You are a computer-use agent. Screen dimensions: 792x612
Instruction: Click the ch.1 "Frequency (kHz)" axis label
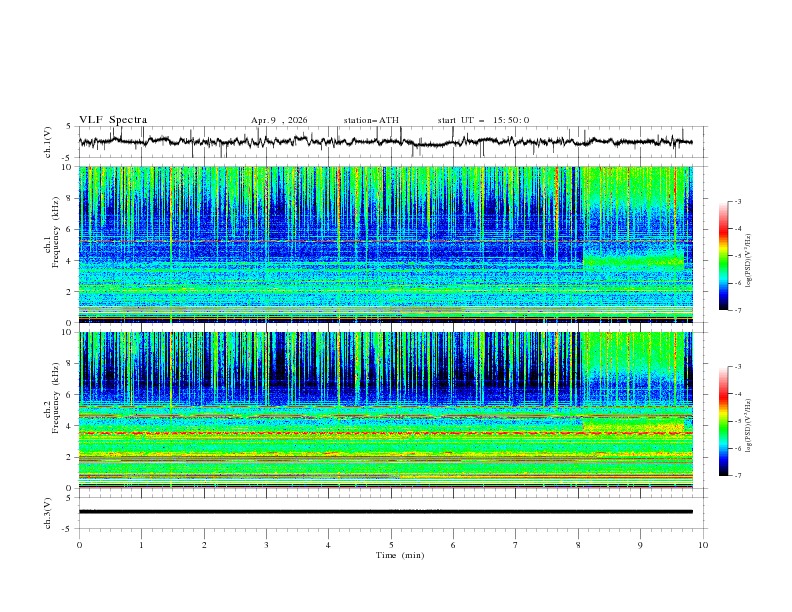[55, 233]
